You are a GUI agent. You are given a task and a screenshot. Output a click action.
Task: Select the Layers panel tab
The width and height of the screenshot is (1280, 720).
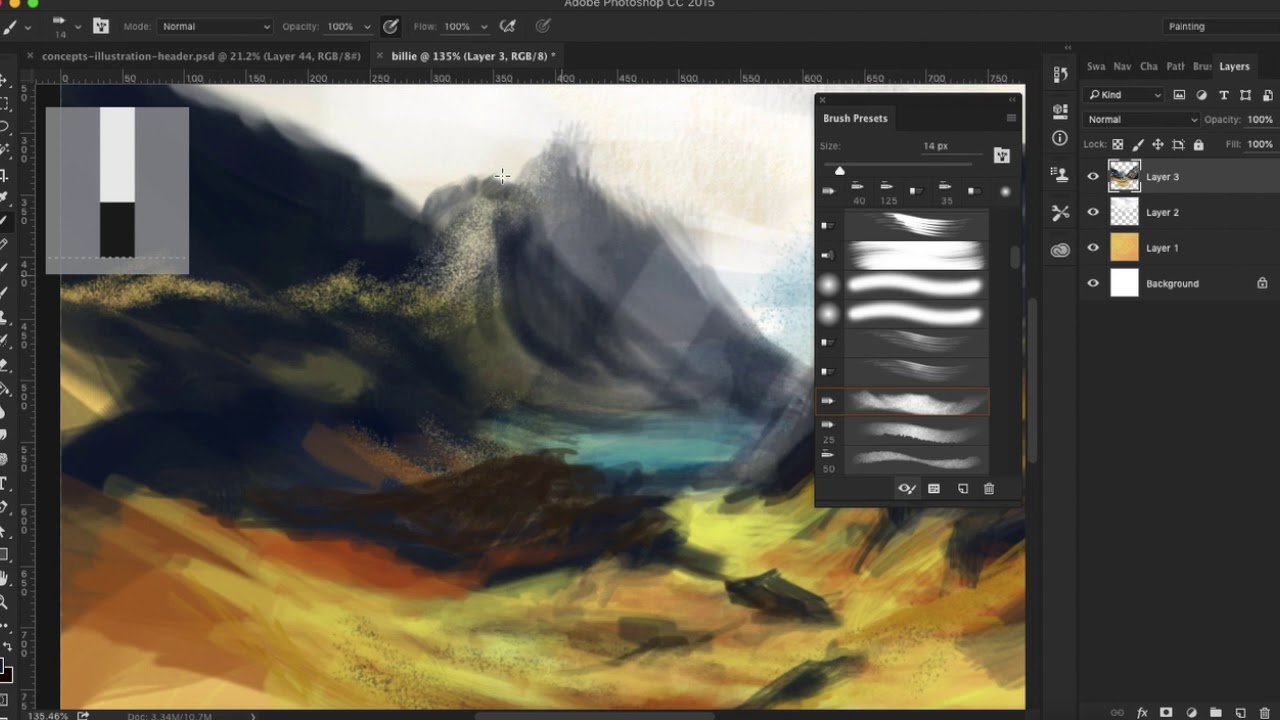(x=1234, y=66)
